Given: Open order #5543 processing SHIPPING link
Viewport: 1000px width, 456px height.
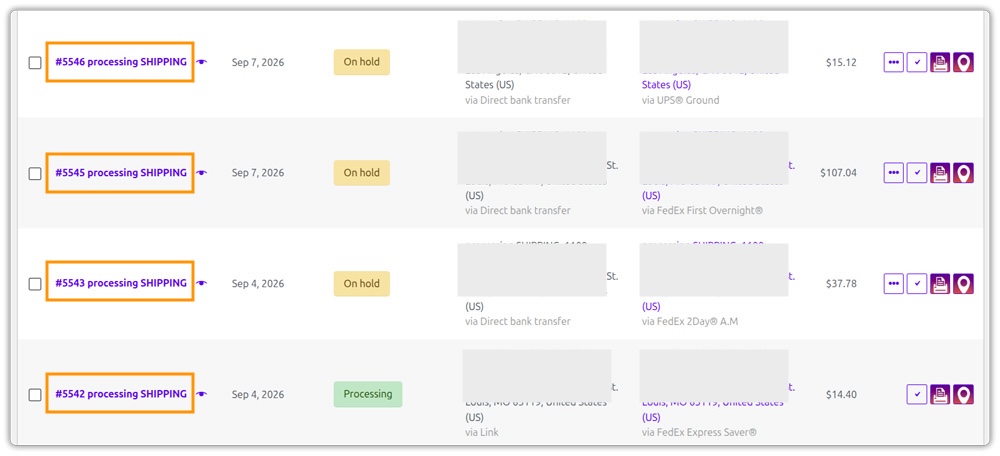Looking at the screenshot, I should coord(121,283).
